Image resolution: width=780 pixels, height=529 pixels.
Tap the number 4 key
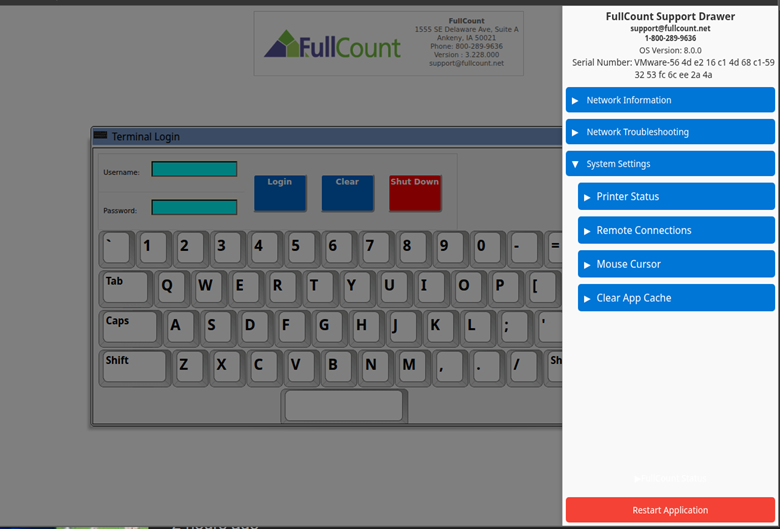pyautogui.click(x=265, y=248)
